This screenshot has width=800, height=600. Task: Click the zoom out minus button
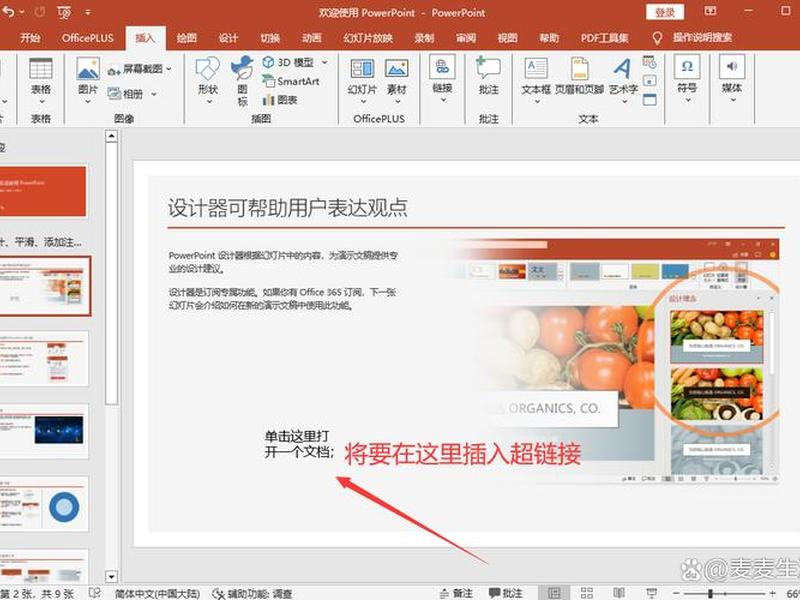(x=676, y=593)
